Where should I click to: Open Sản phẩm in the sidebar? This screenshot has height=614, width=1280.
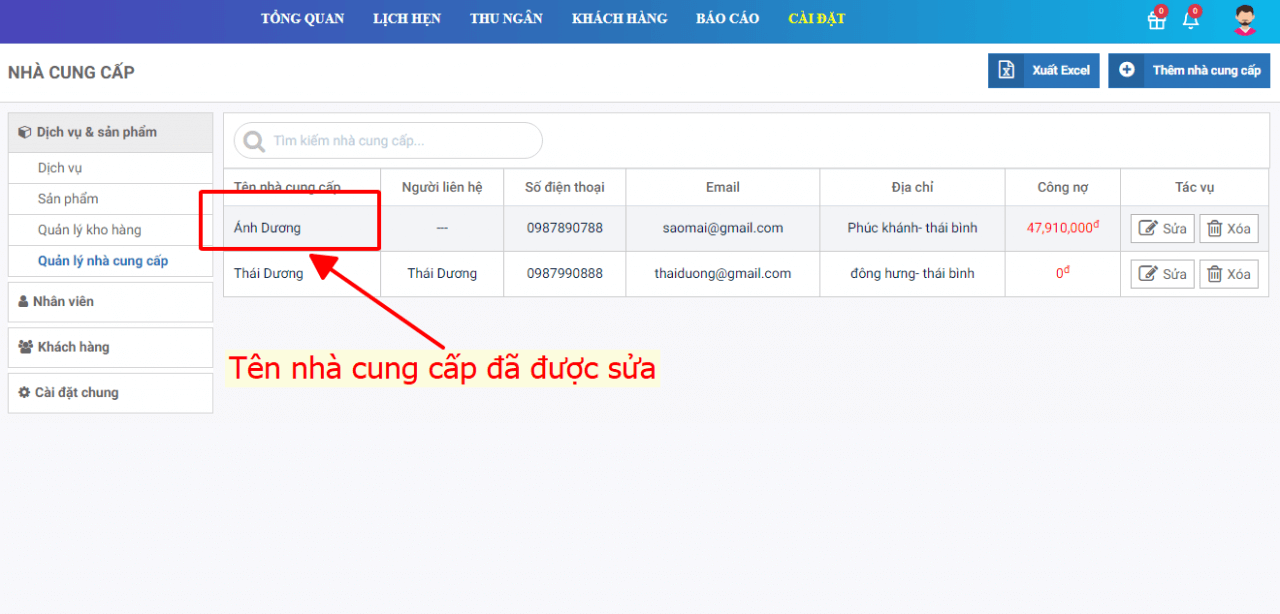[68, 199]
